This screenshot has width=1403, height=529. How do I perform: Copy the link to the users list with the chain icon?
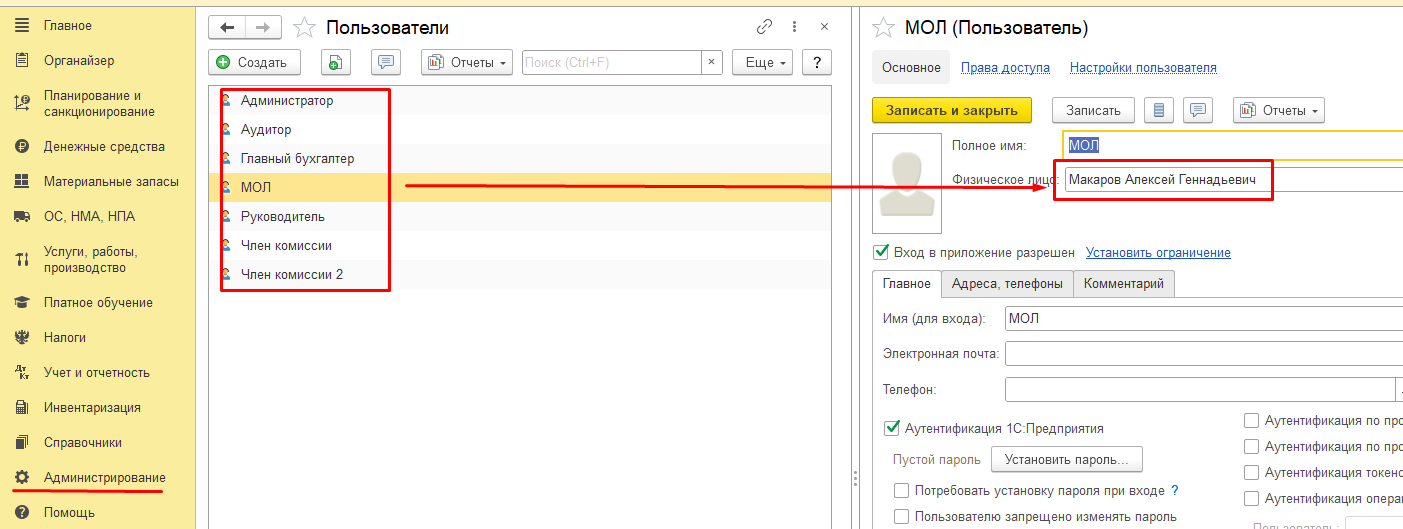[x=765, y=28]
